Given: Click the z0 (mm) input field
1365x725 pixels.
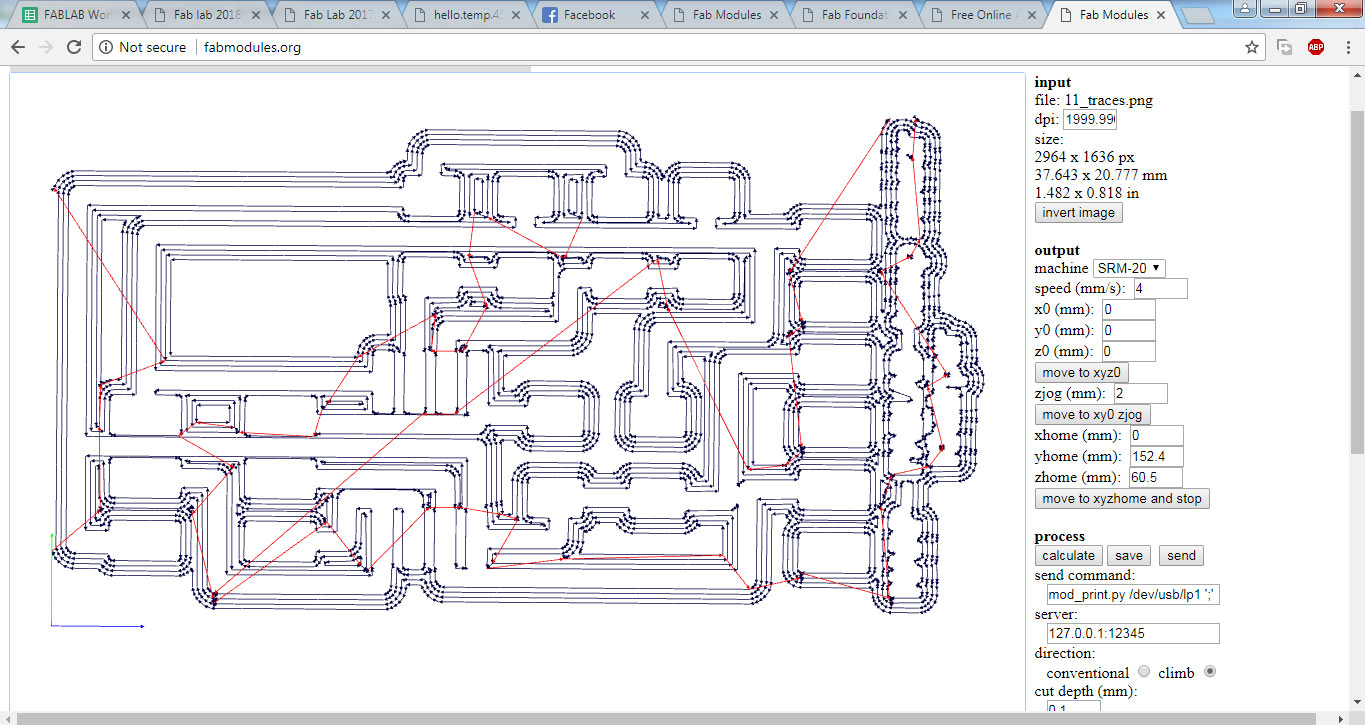Looking at the screenshot, I should (x=1128, y=351).
